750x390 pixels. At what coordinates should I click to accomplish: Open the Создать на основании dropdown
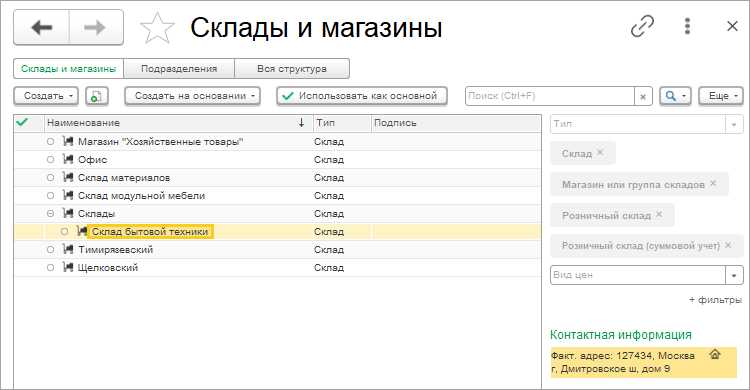[x=192, y=96]
